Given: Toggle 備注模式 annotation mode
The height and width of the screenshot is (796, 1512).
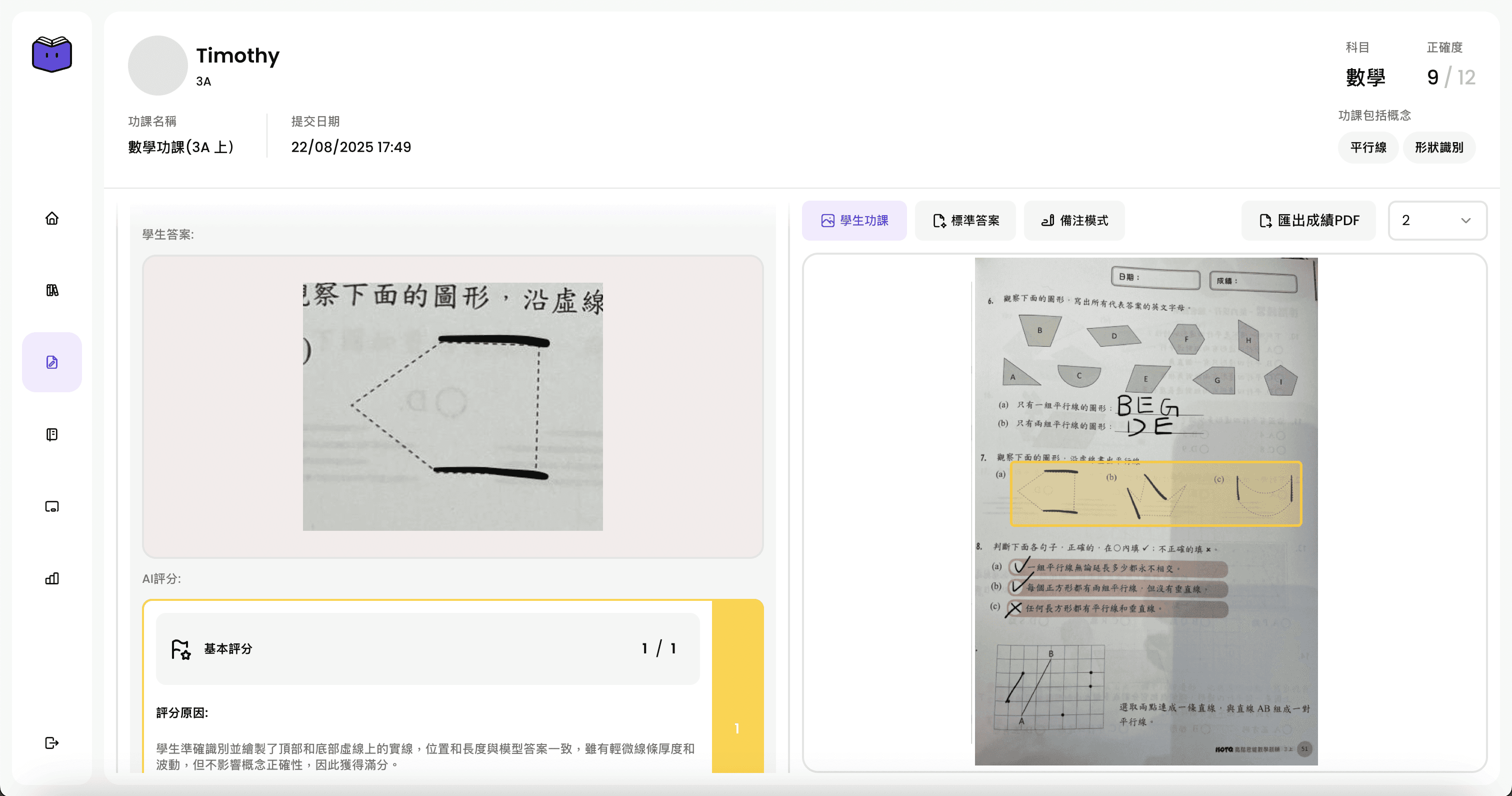Looking at the screenshot, I should pyautogui.click(x=1074, y=220).
